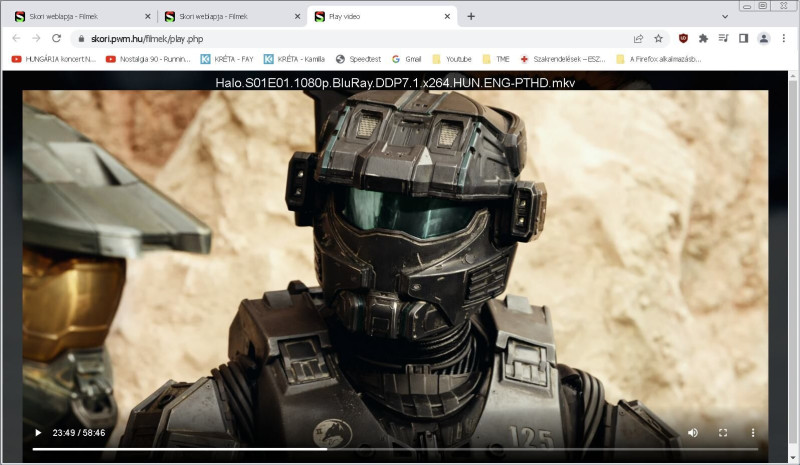
Task: Go forward in browser history
Action: pyautogui.click(x=36, y=39)
